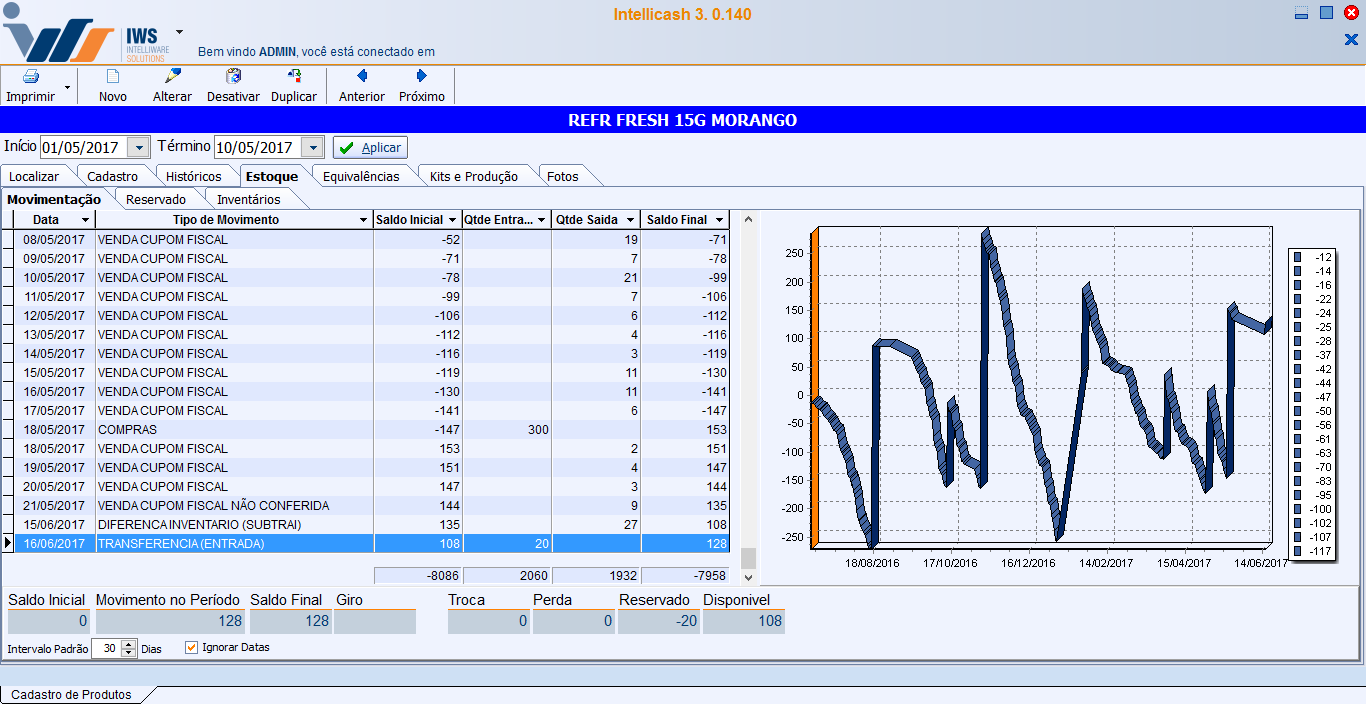
Task: Go to the Anterior record
Action: (x=362, y=86)
